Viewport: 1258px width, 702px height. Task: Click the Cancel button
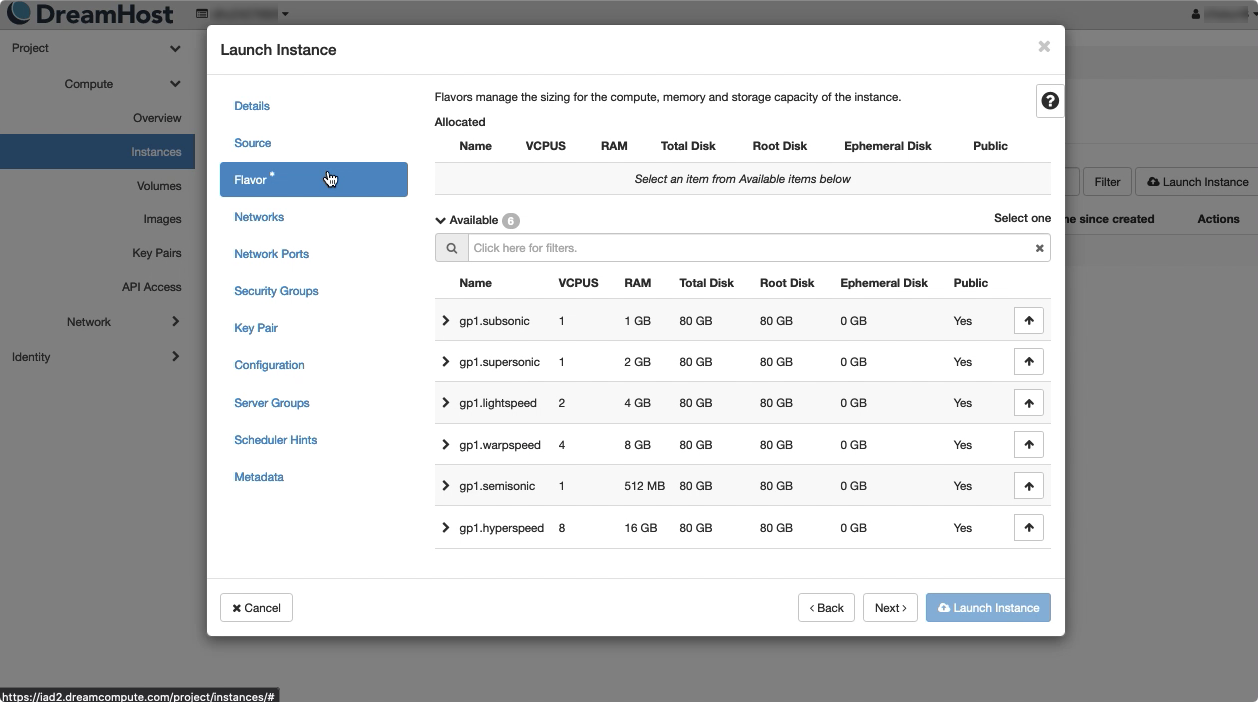coord(256,608)
